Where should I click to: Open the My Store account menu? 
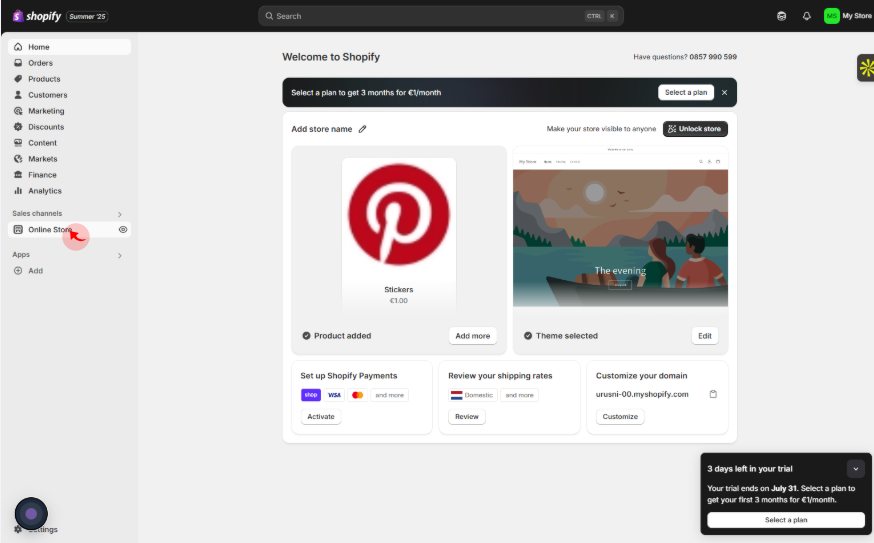click(848, 16)
